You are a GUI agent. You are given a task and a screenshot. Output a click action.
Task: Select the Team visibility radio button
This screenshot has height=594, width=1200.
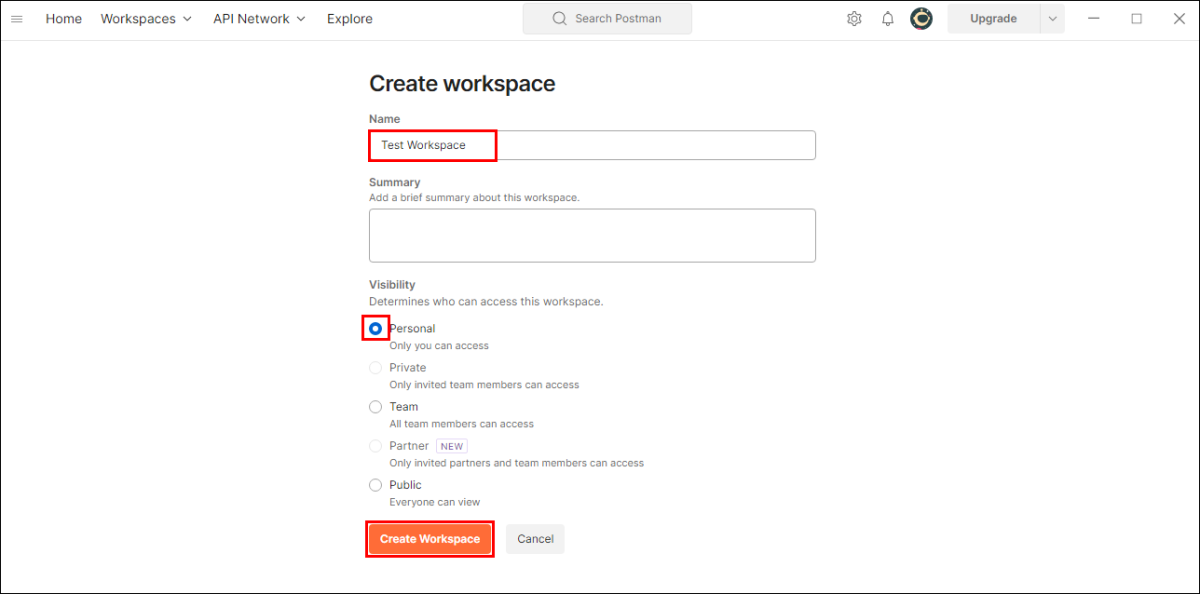click(376, 407)
